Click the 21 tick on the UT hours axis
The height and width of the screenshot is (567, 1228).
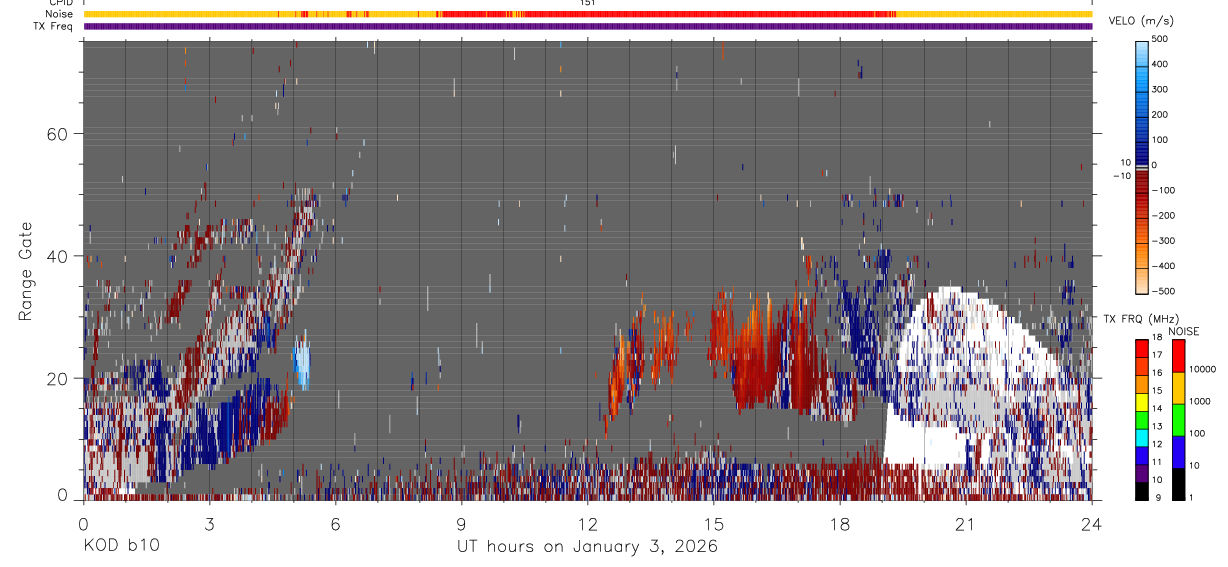[966, 523]
